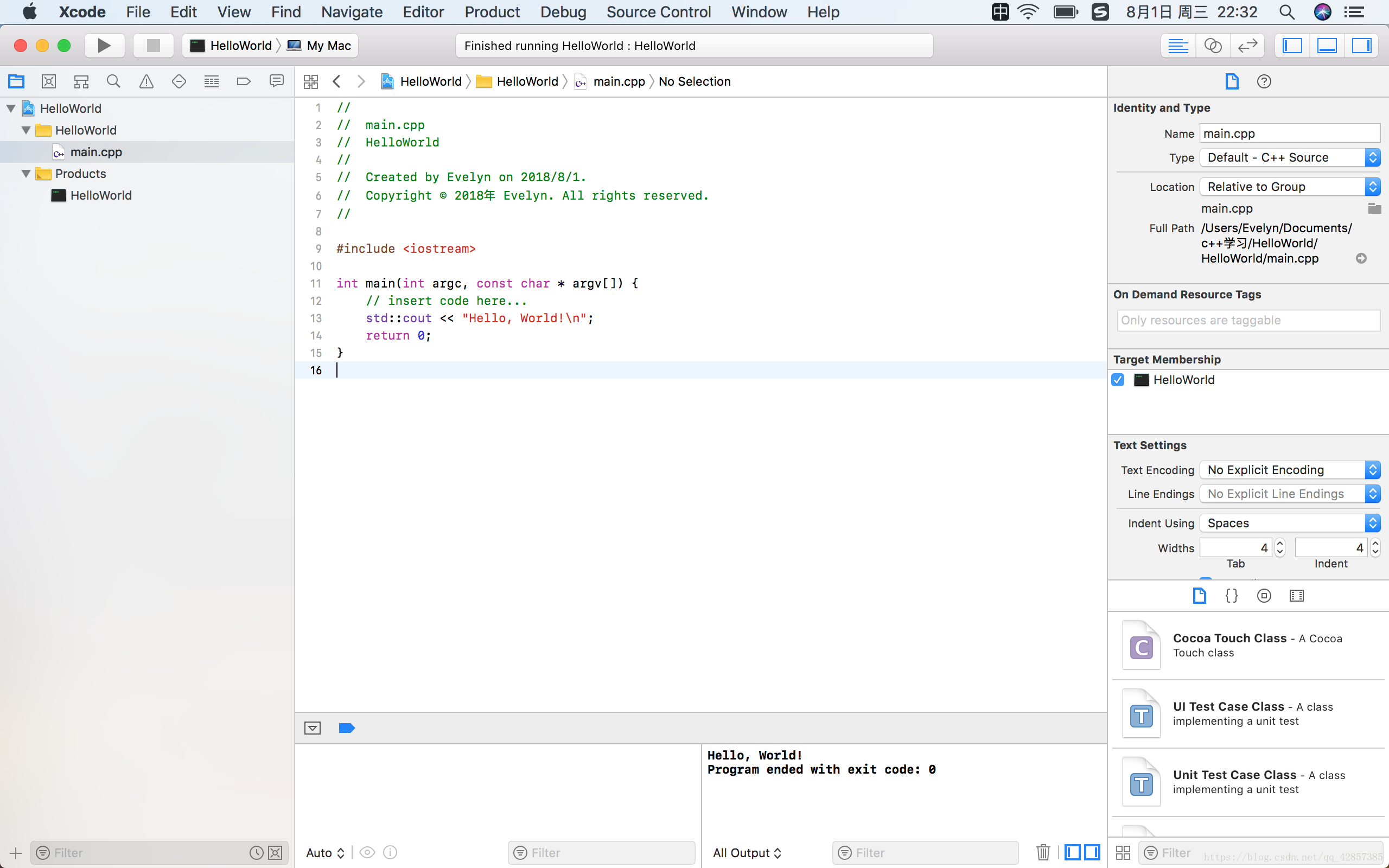Show the Media library

pos(1297,595)
